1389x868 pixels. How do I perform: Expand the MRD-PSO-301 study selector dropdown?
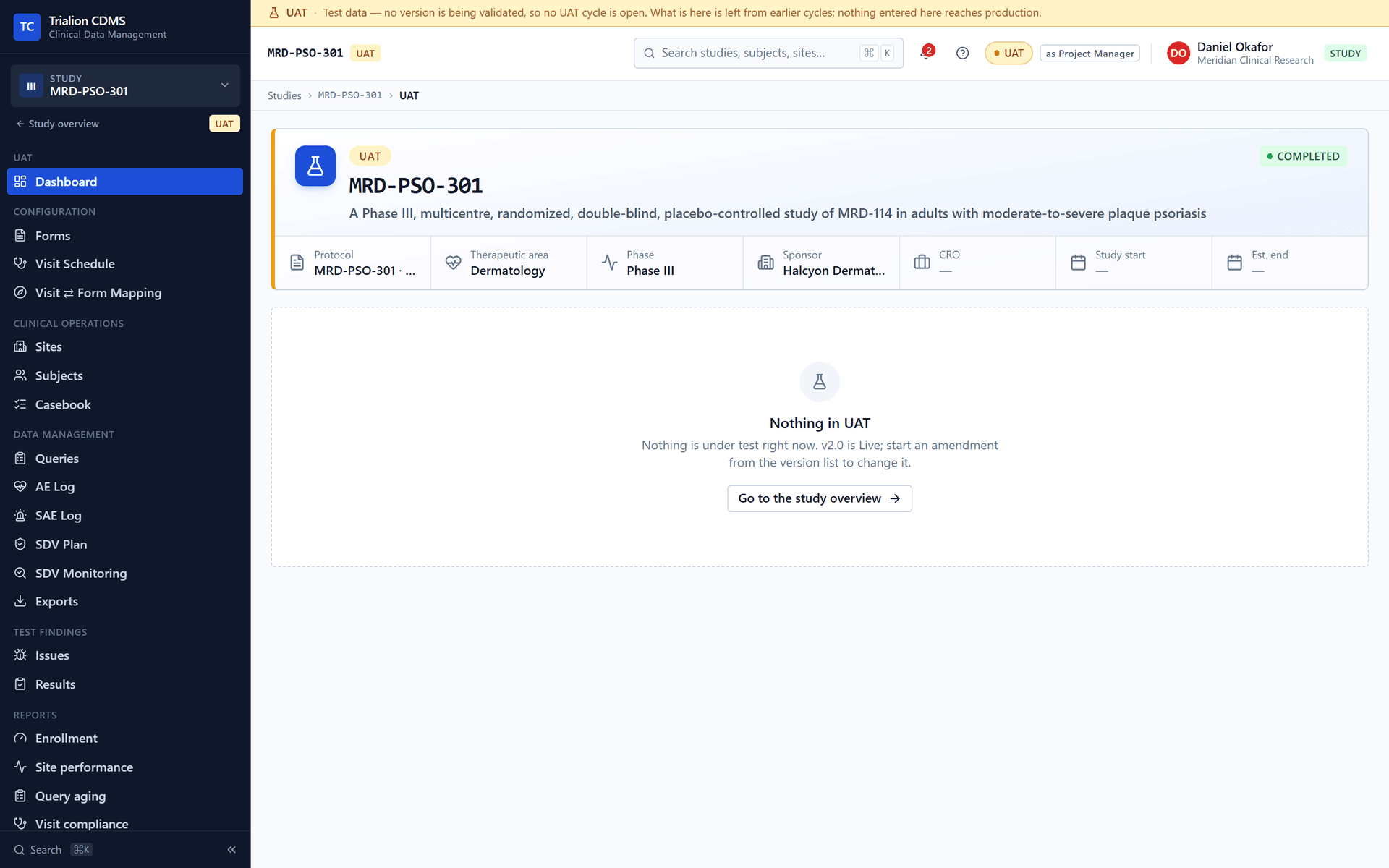125,85
